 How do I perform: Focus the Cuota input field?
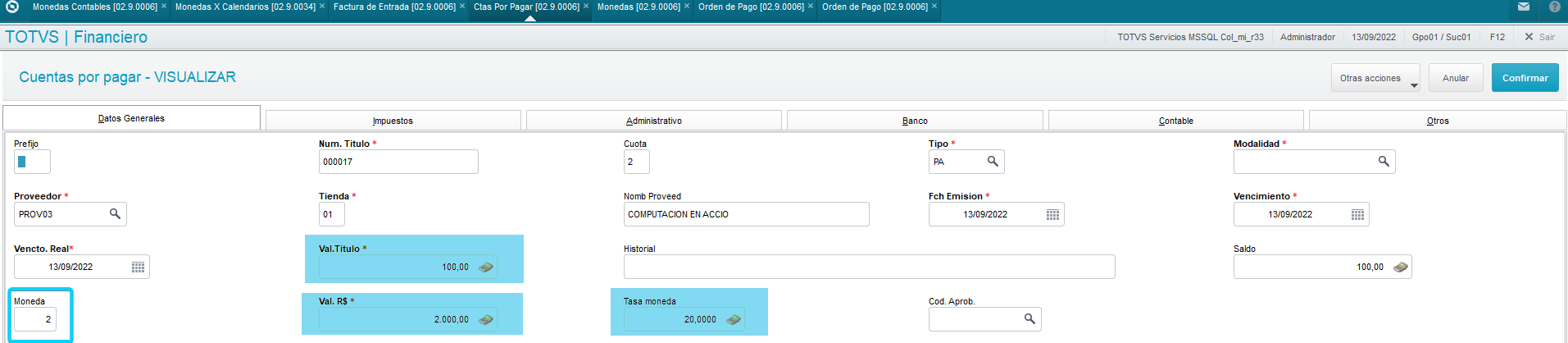pos(637,162)
